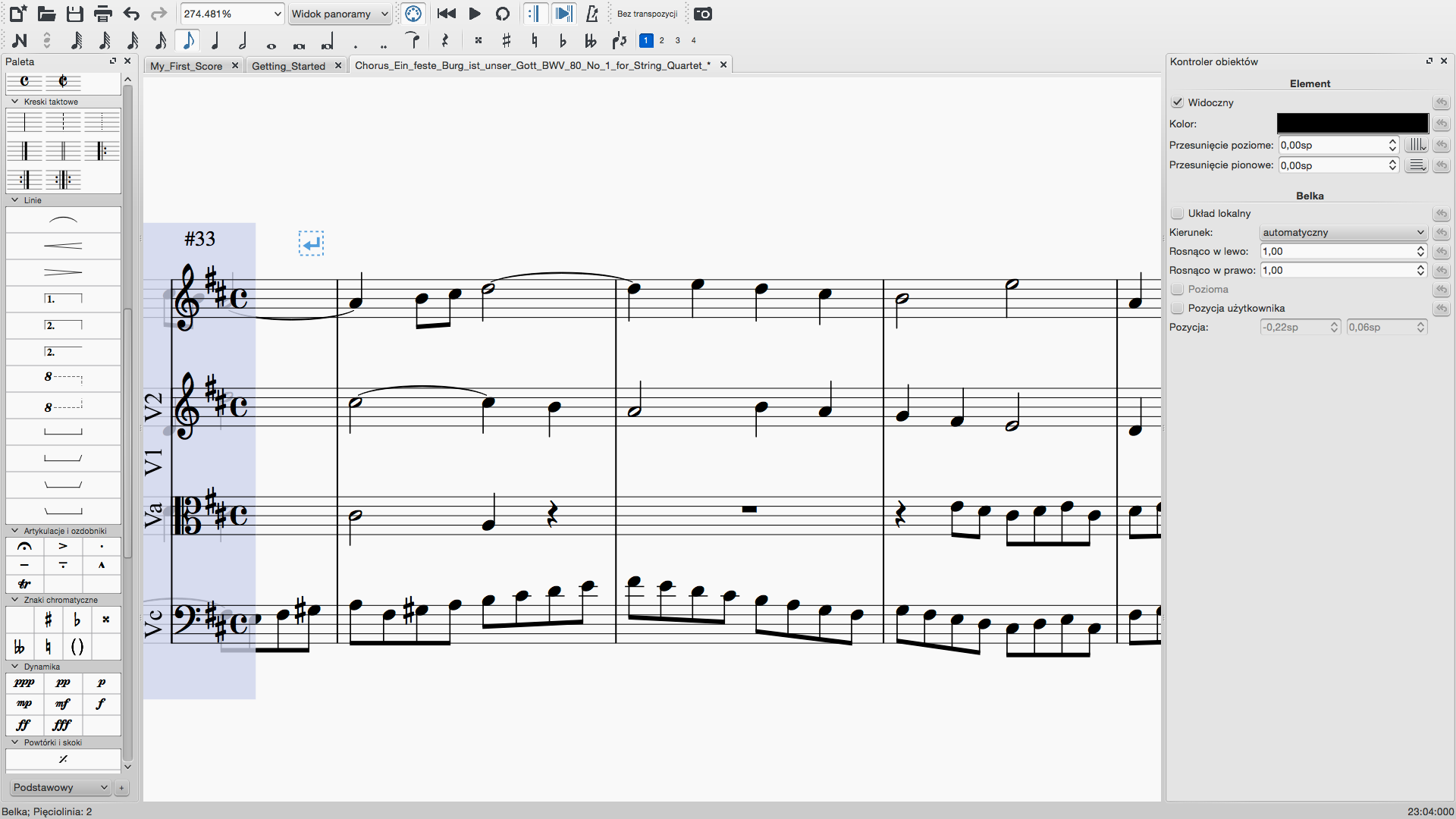The height and width of the screenshot is (819, 1456).
Task: Start score playback
Action: [x=475, y=14]
